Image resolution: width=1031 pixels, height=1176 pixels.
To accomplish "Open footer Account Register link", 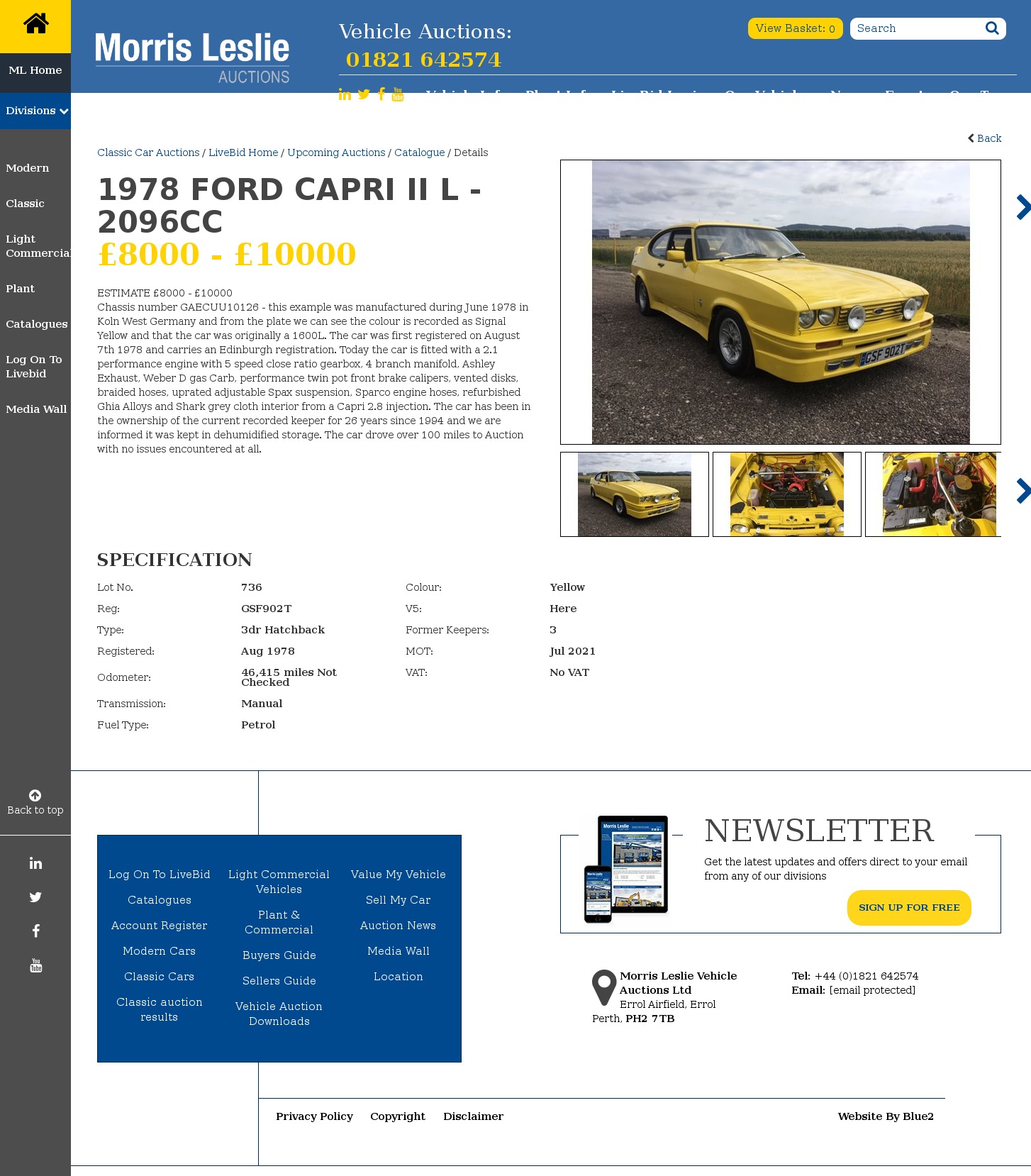I will point(160,926).
